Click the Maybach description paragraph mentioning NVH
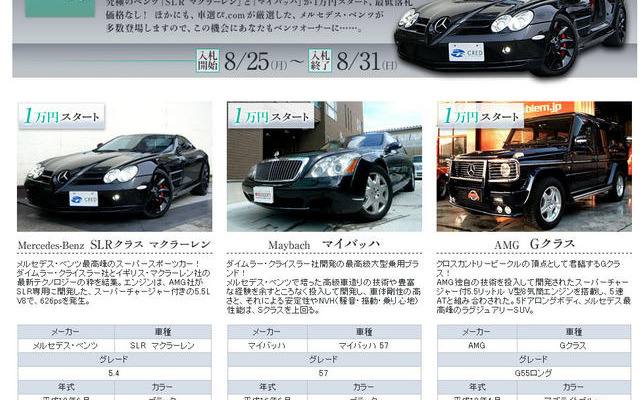This screenshot has height=400, width=640. (324, 287)
